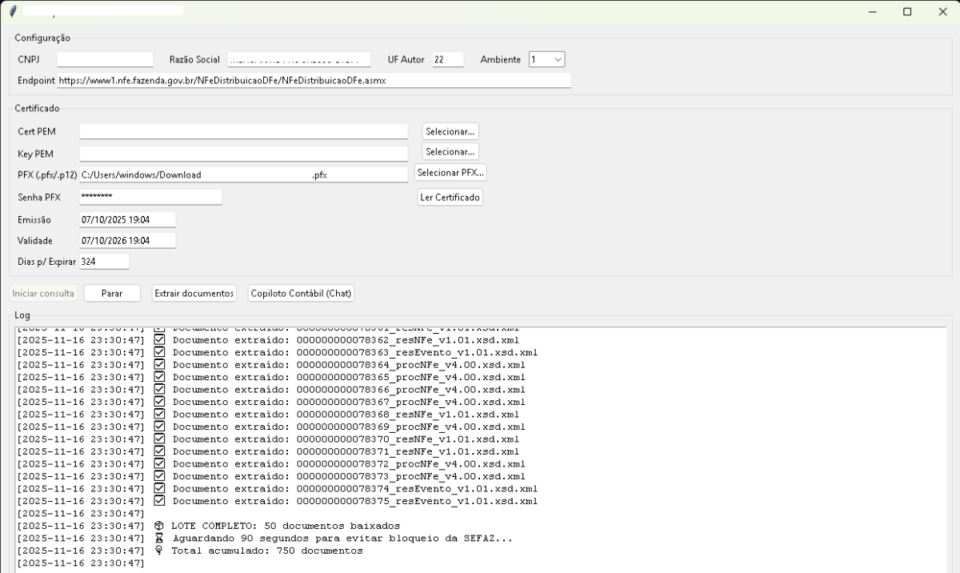This screenshot has height=573, width=960.
Task: Click the Key PEM path field
Action: [x=244, y=154]
